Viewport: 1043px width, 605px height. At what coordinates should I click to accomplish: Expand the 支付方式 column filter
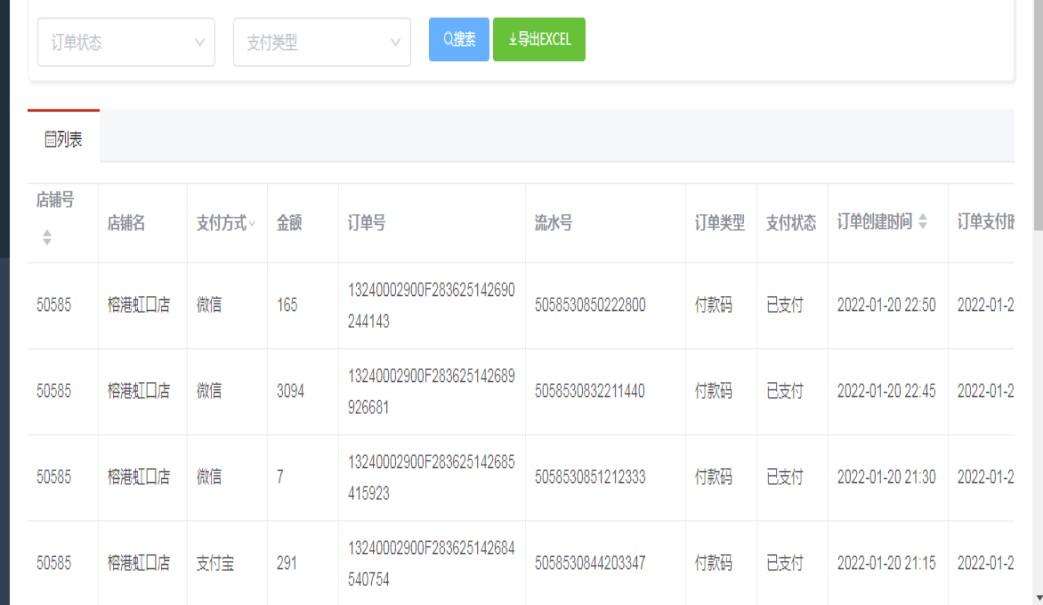tap(251, 223)
